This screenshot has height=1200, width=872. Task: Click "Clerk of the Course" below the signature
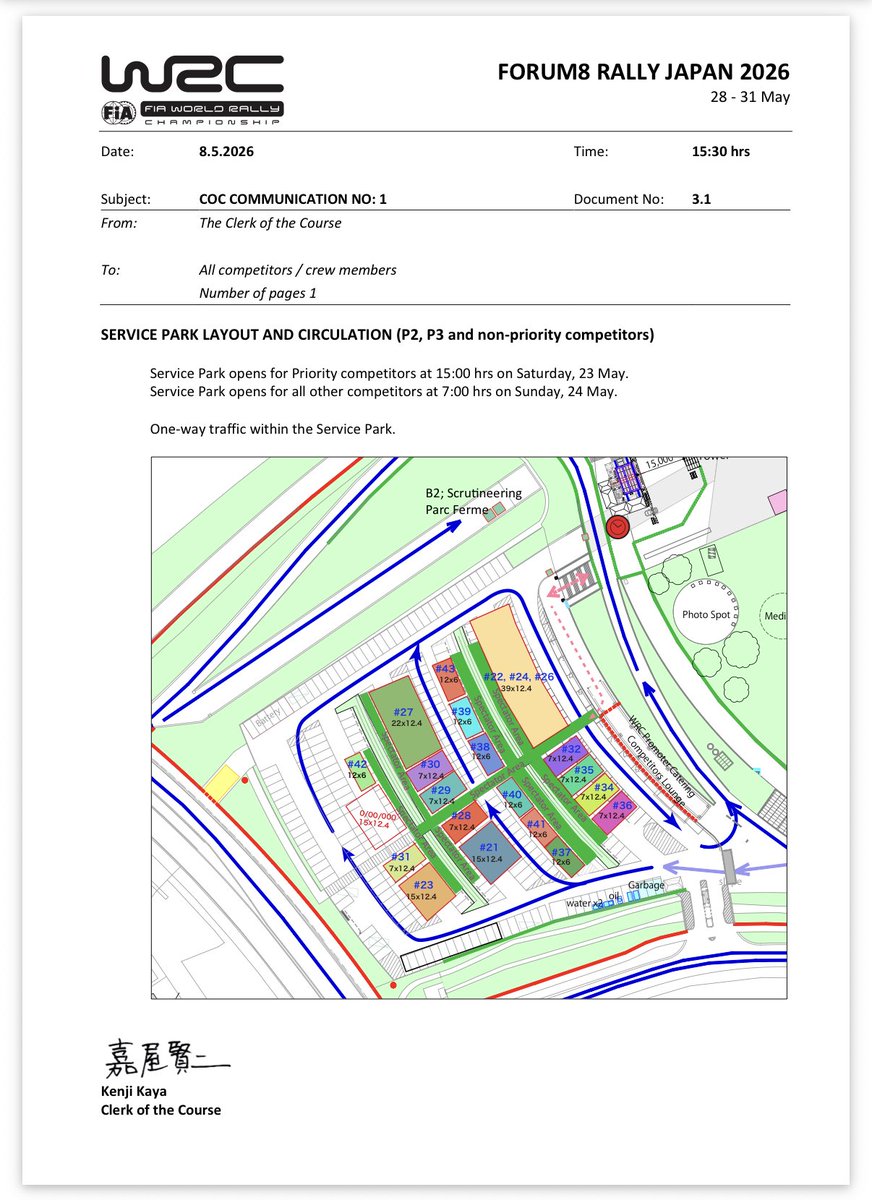pyautogui.click(x=161, y=1110)
